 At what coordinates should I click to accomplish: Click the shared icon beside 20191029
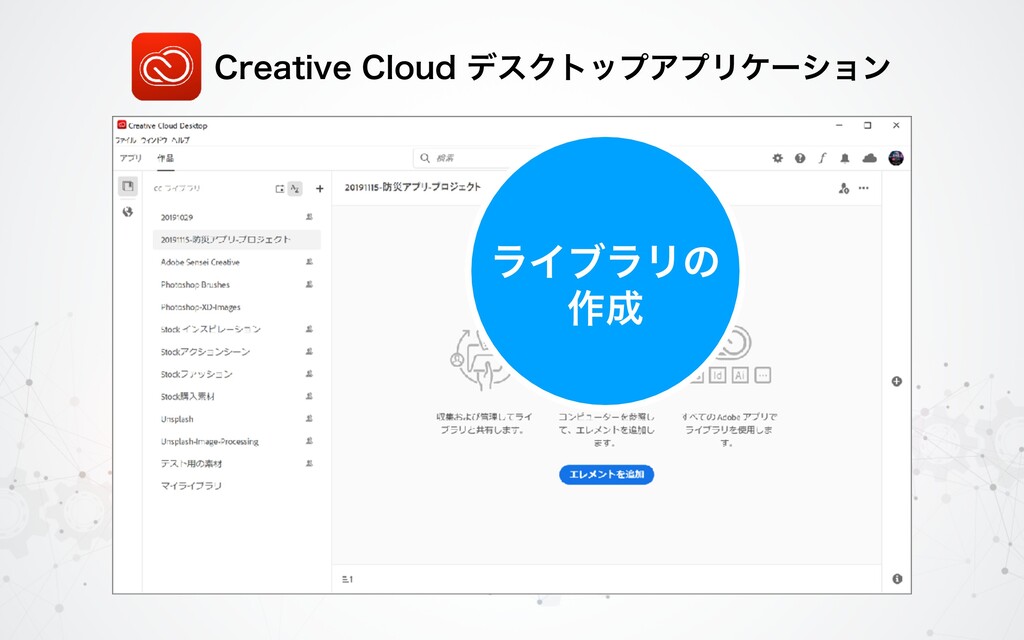pyautogui.click(x=310, y=217)
